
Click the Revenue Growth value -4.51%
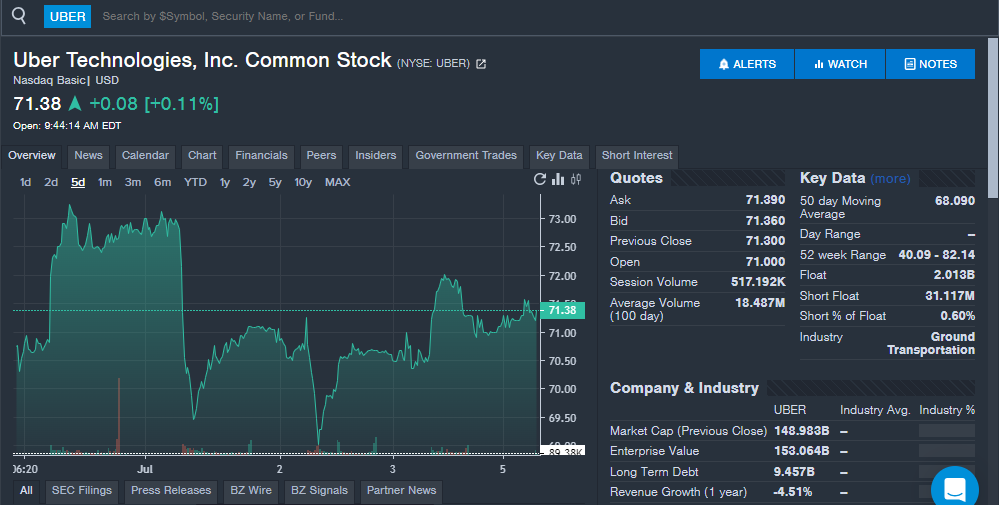coord(793,492)
